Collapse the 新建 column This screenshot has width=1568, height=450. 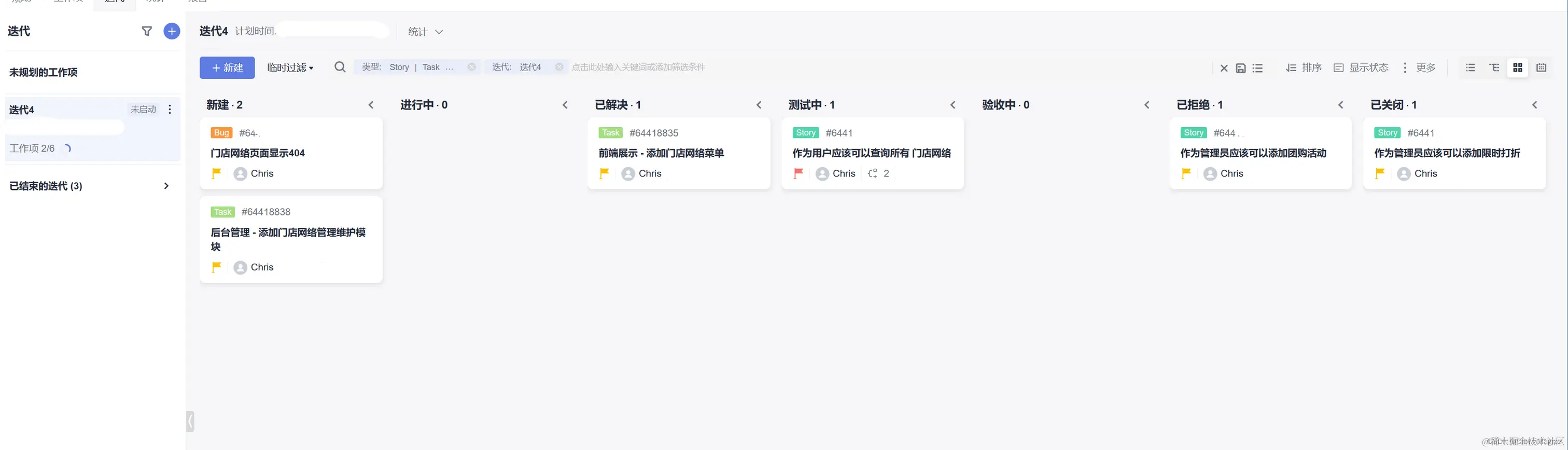(x=371, y=105)
